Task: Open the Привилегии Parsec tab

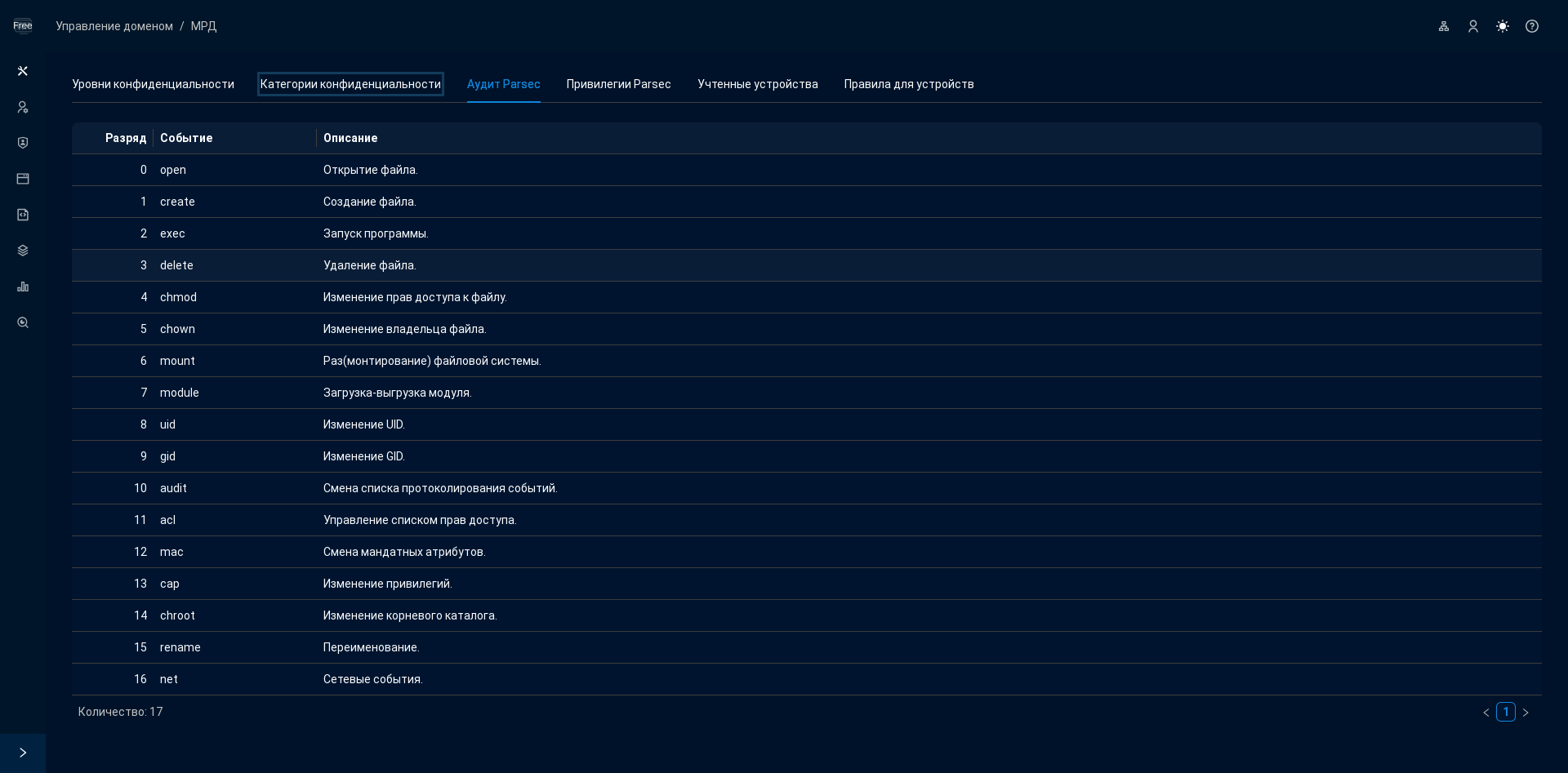Action: pyautogui.click(x=618, y=84)
